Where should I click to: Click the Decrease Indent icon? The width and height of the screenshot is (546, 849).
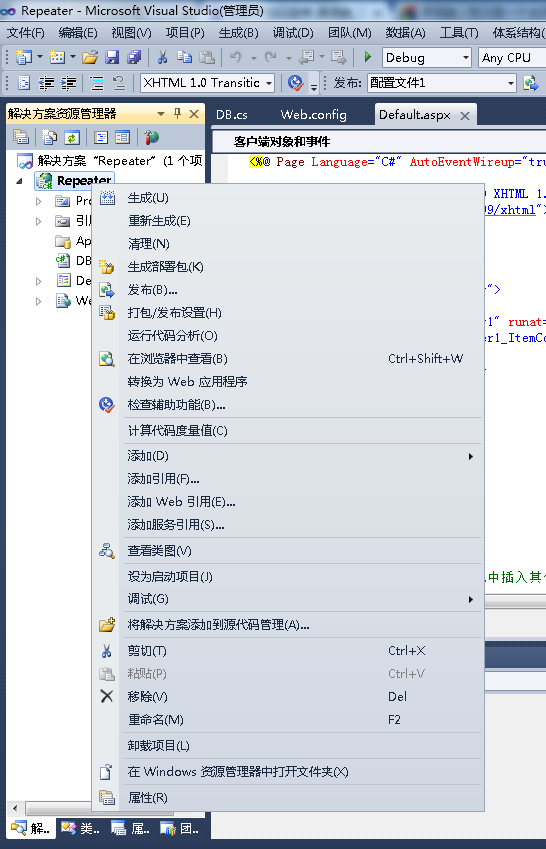[x=47, y=83]
